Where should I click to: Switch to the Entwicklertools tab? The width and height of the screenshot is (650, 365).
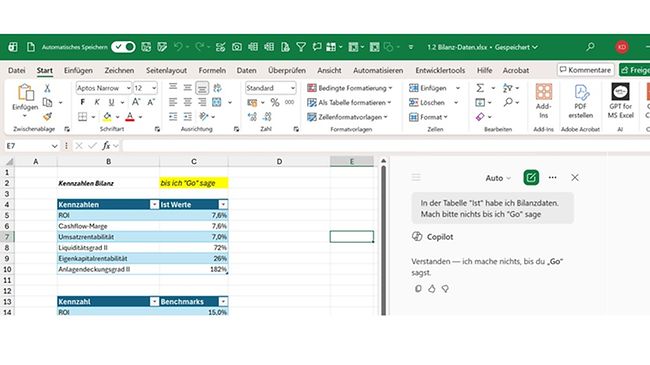click(x=440, y=71)
